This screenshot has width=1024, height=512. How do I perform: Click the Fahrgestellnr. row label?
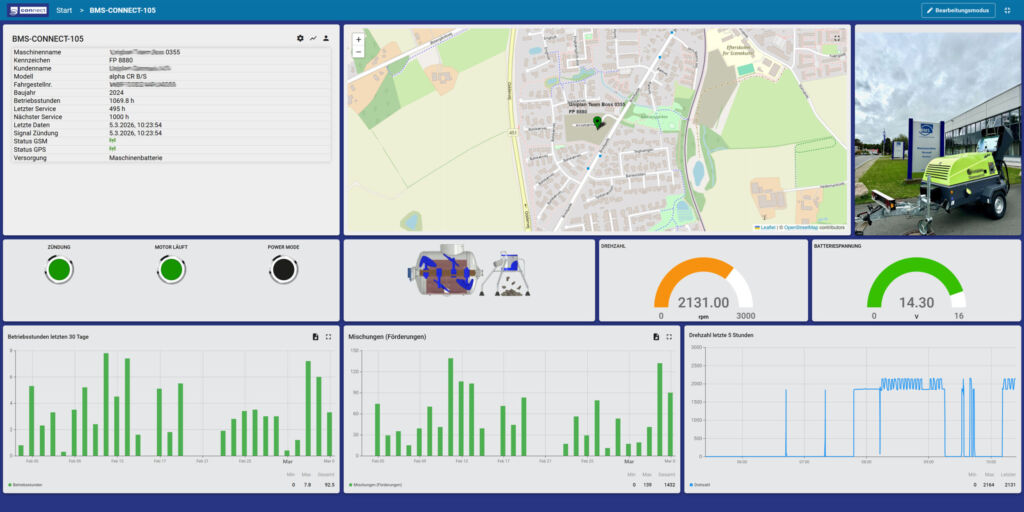pyautogui.click(x=35, y=85)
